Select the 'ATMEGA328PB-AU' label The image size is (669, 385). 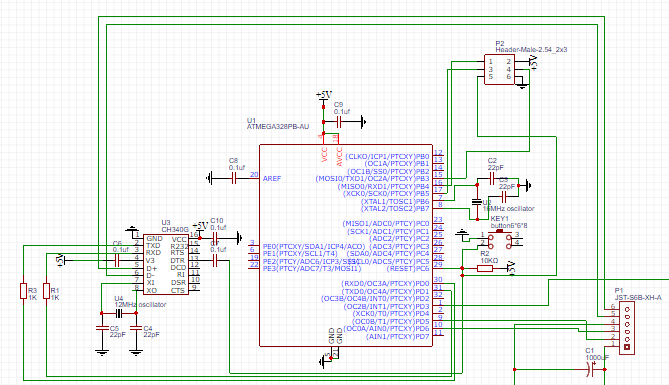pos(278,127)
